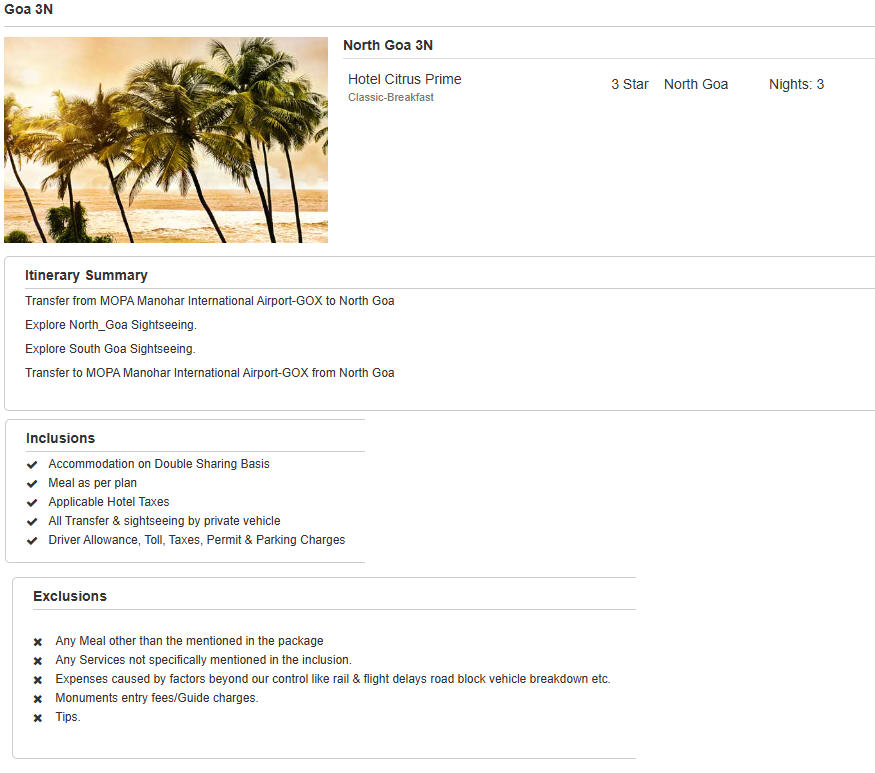This screenshot has width=875, height=773.
Task: Click the 'Meal as per plan' text
Action: click(93, 483)
